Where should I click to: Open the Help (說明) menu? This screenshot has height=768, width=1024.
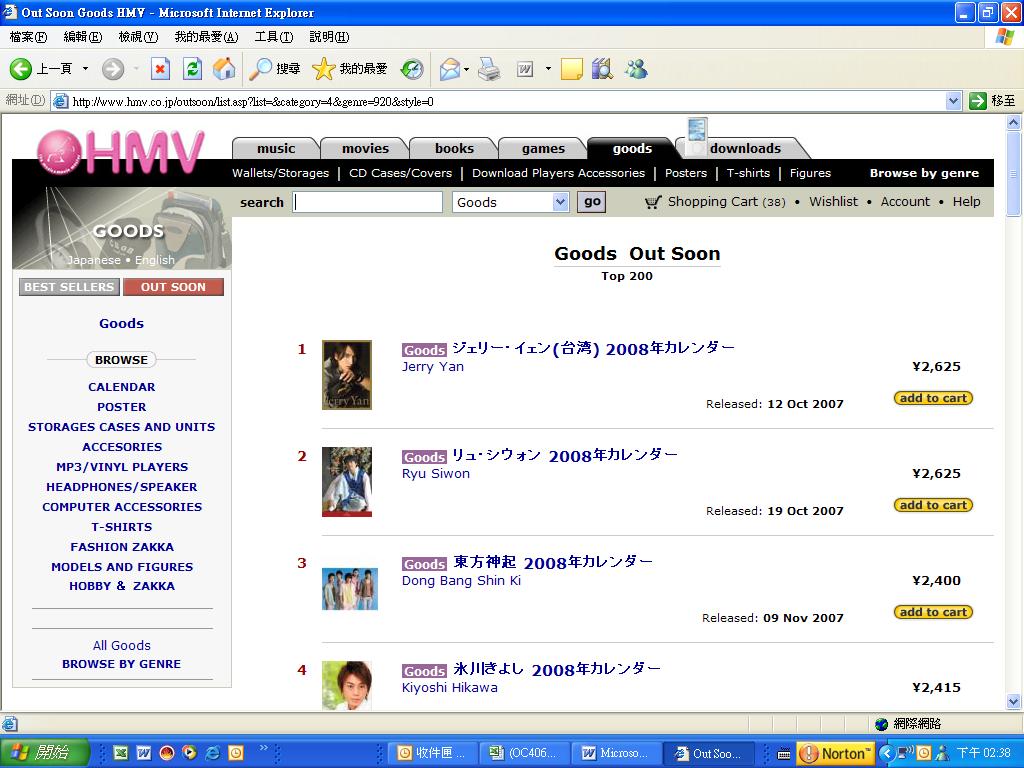point(329,37)
